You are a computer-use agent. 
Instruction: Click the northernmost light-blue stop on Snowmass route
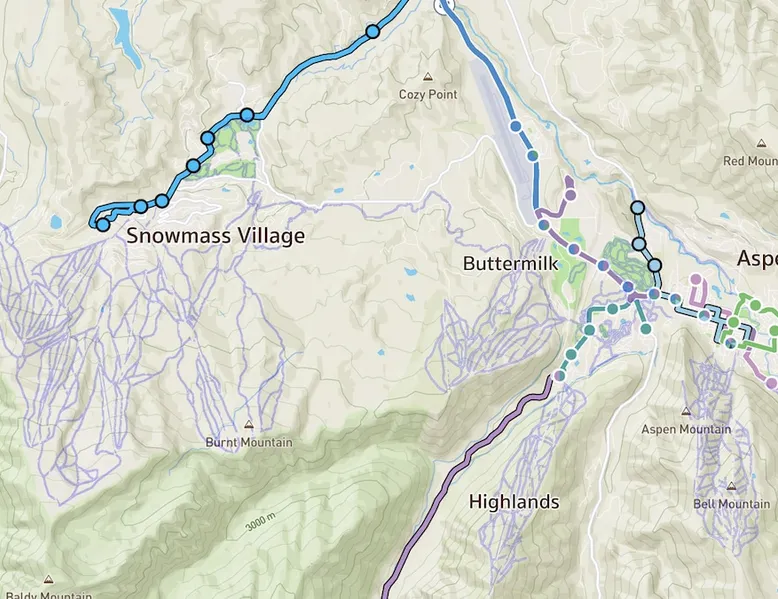[x=373, y=32]
